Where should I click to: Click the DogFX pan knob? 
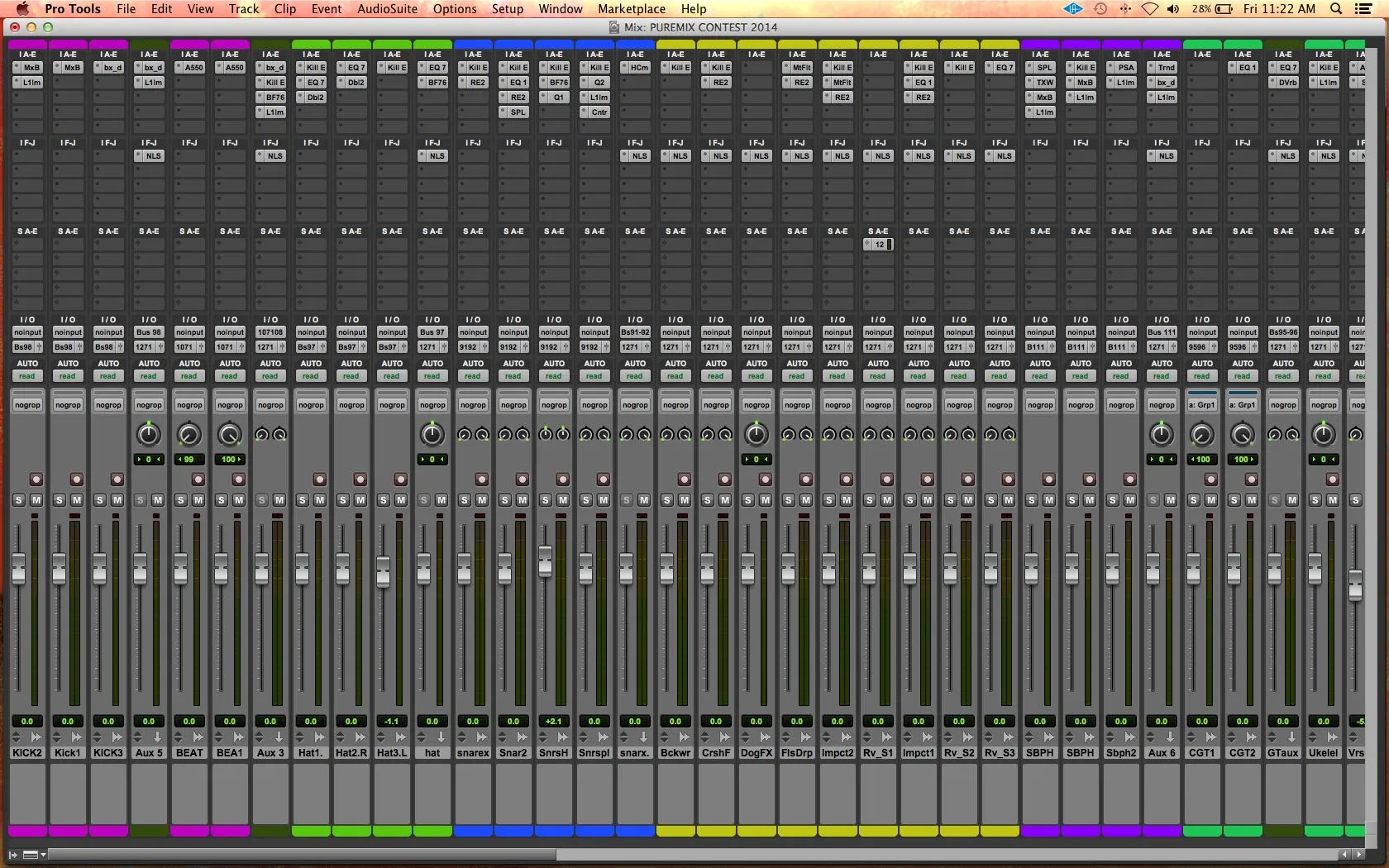757,434
